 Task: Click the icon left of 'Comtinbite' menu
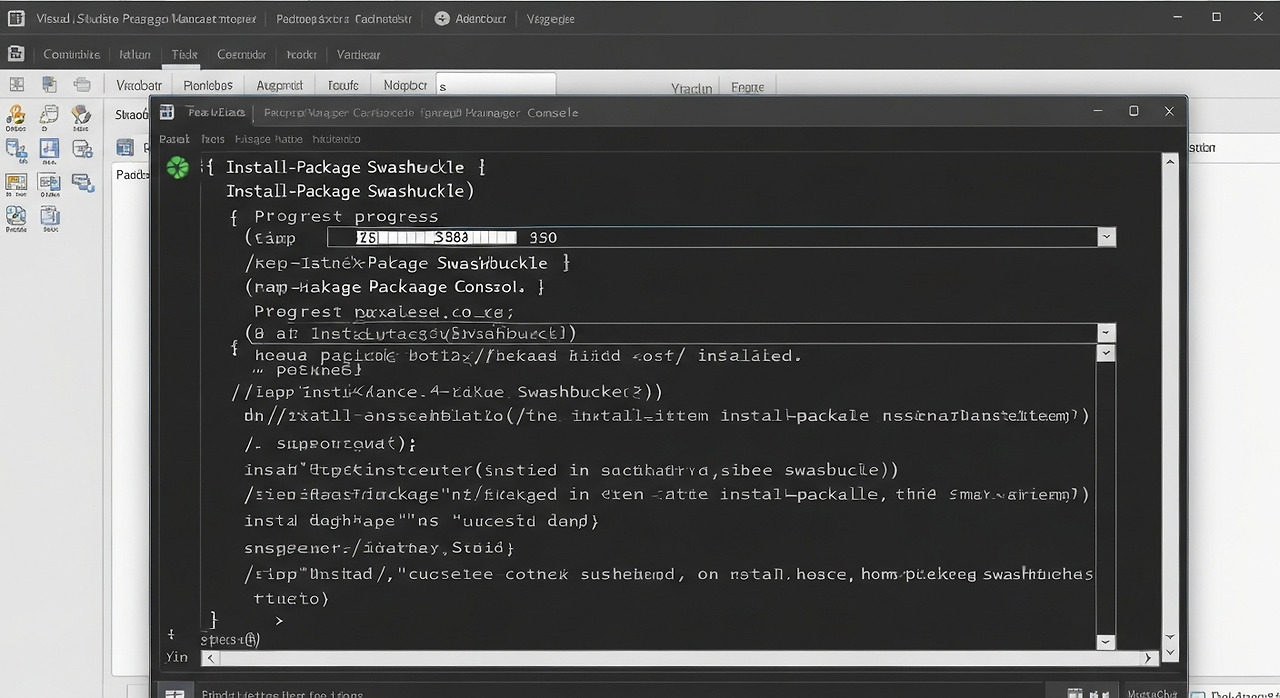pos(15,54)
